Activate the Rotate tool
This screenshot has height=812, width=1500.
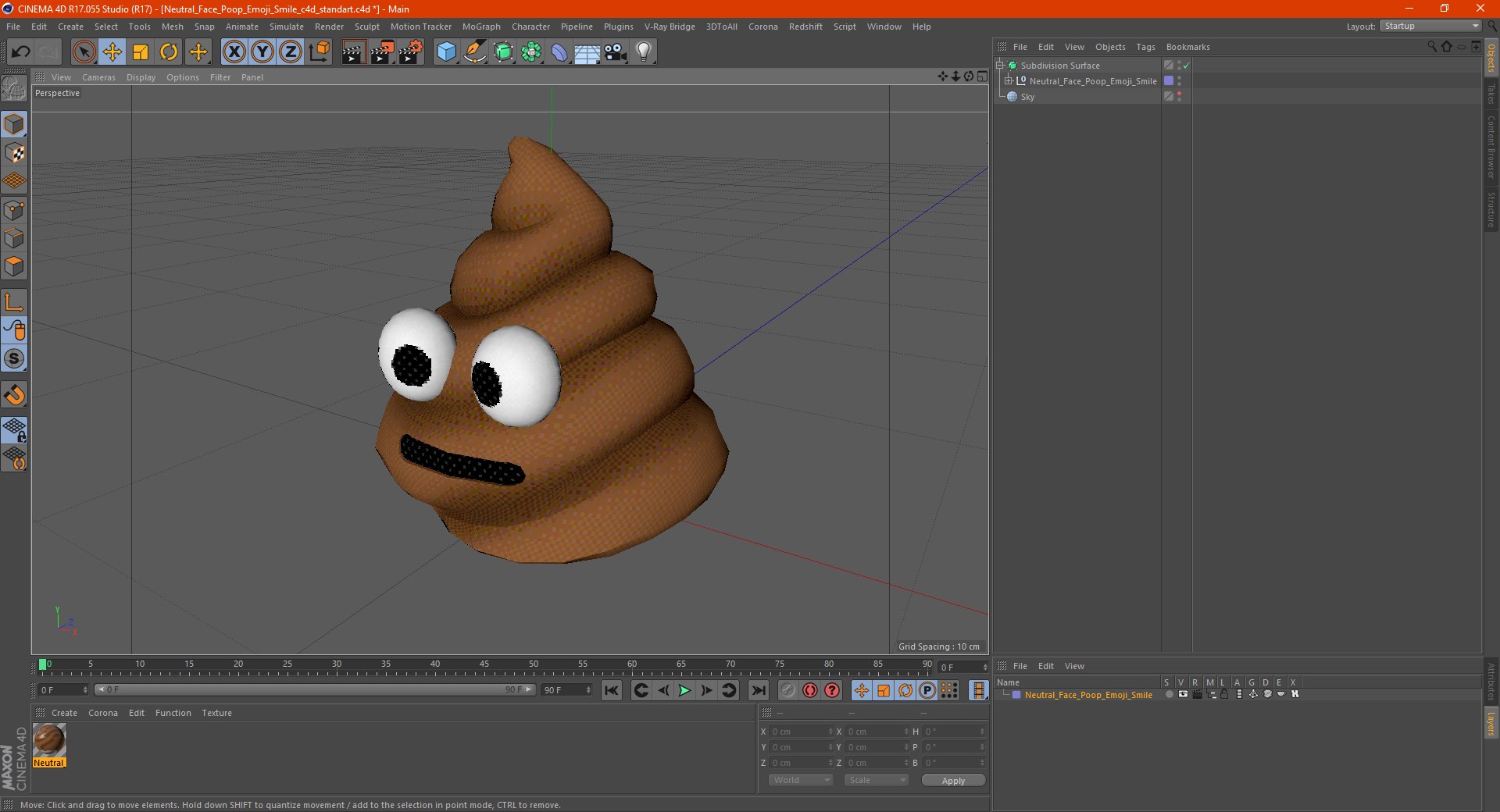169,52
